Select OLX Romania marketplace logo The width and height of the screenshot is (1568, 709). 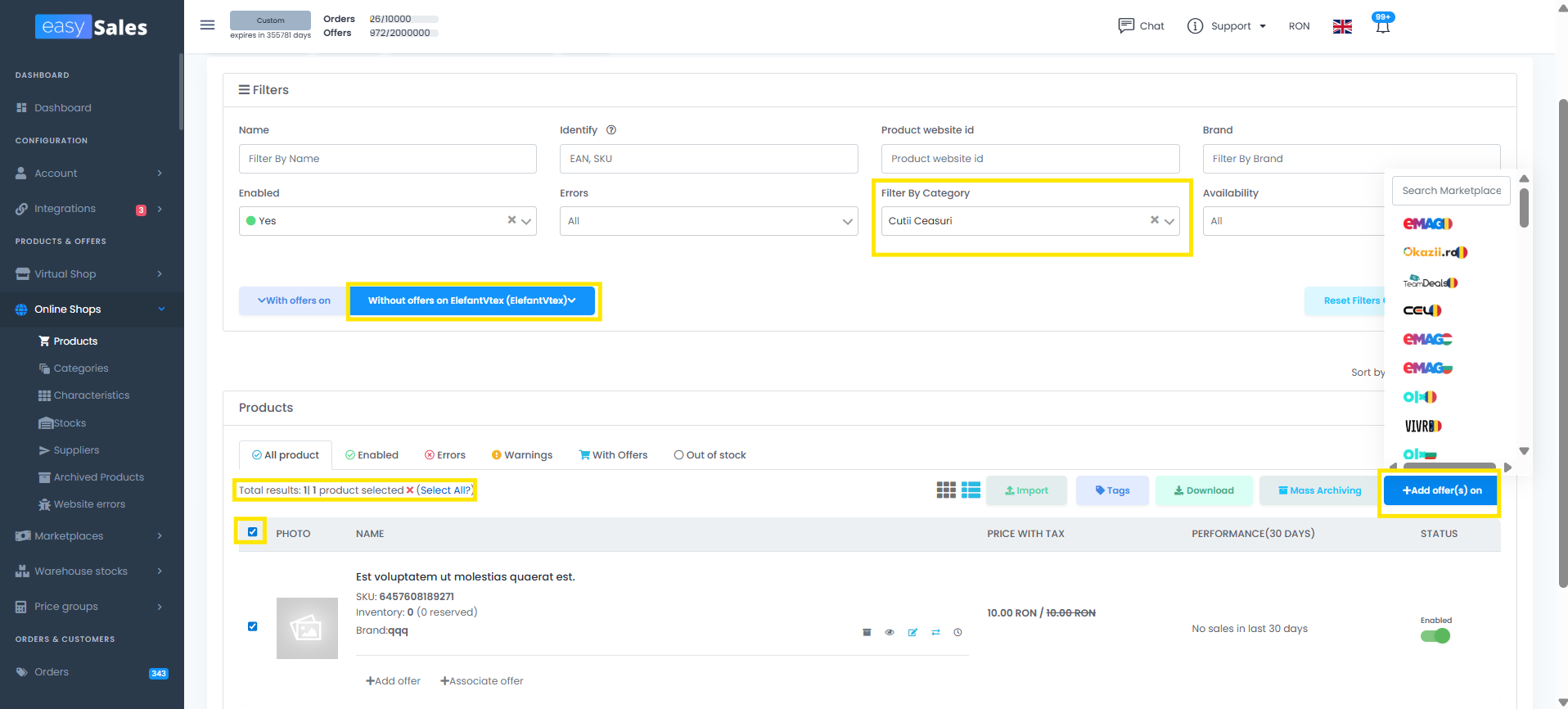tap(1420, 397)
